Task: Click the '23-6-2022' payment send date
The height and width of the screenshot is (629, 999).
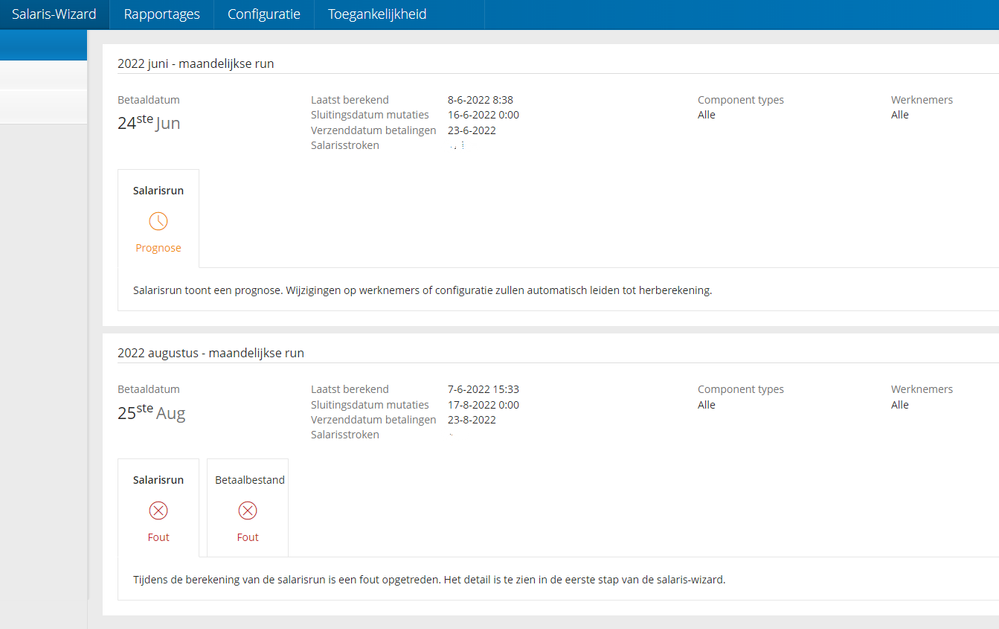Action: (471, 131)
